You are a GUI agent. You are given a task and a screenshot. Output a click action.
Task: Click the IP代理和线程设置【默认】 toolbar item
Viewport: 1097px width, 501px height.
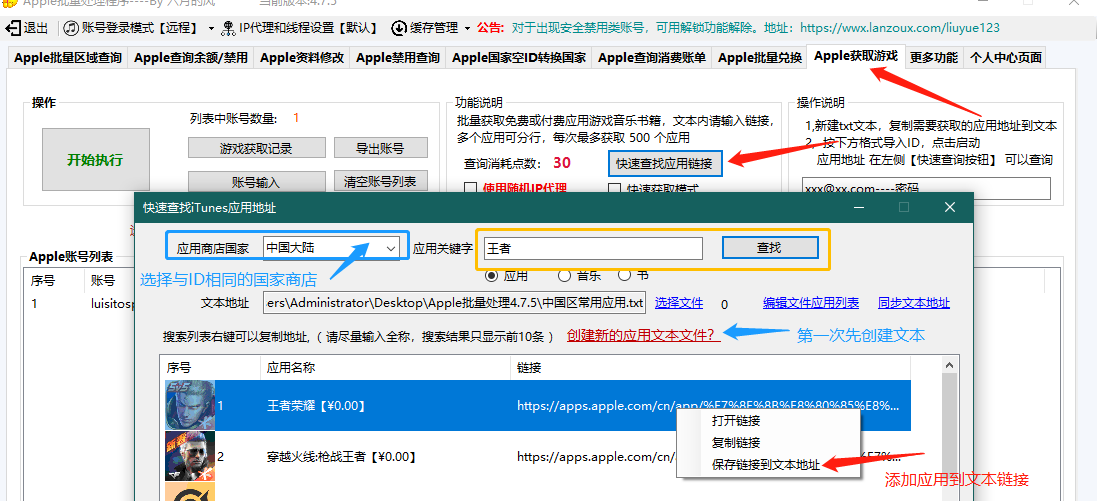(299, 29)
